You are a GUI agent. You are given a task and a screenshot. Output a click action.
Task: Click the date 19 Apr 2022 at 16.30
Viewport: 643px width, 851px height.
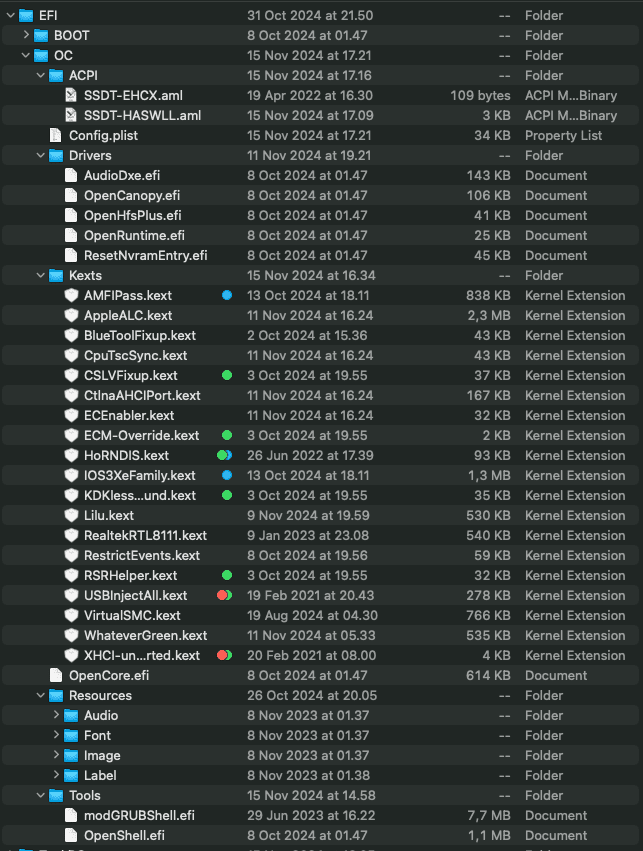point(310,96)
